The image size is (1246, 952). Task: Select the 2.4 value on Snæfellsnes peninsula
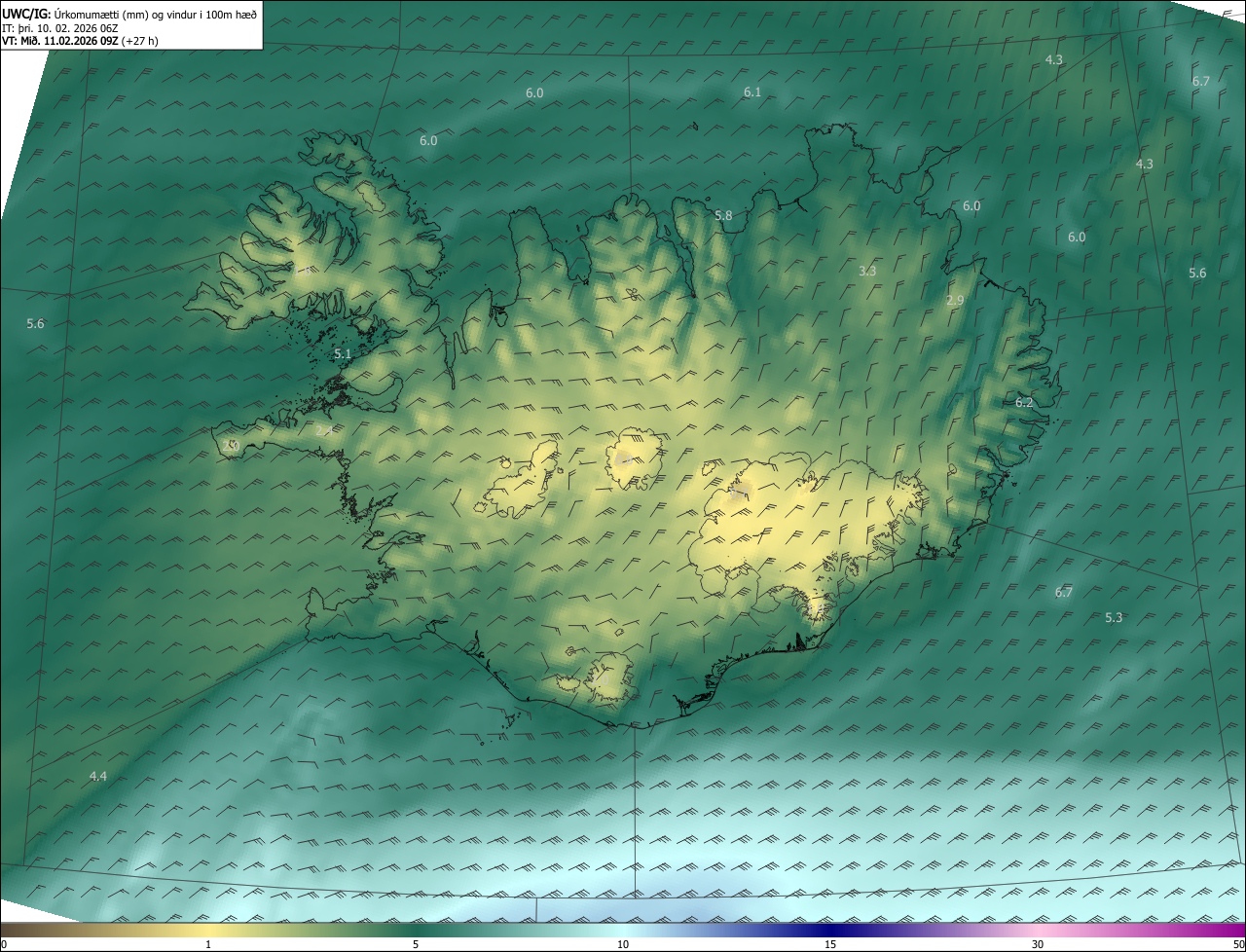coord(325,430)
